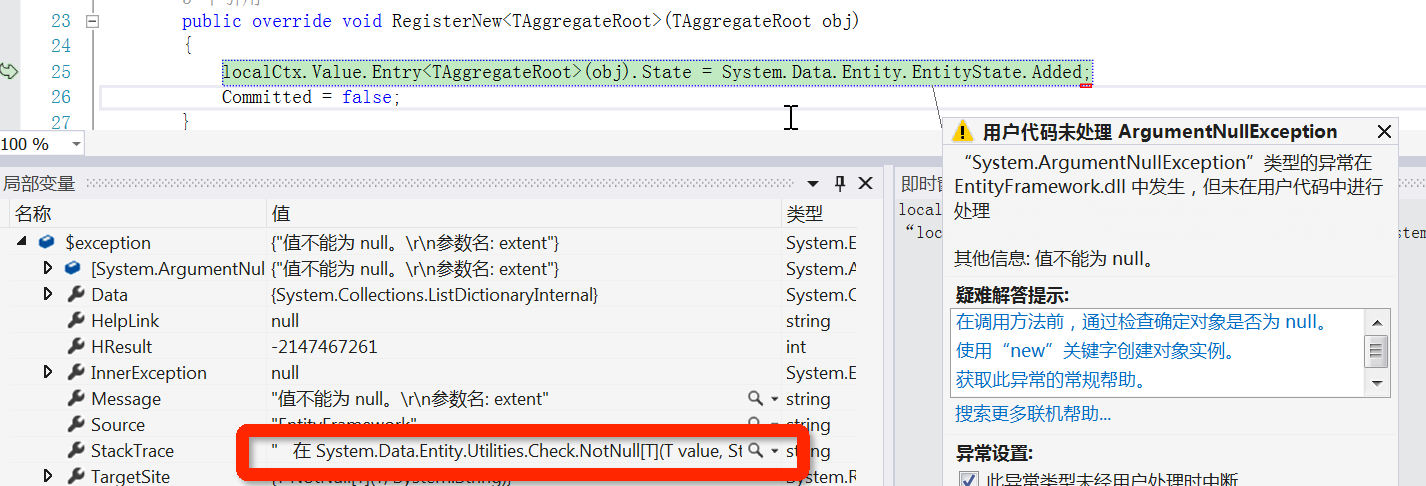The width and height of the screenshot is (1426, 486).
Task: Toggle the 此异常类型未经用户处理时中断 checkbox
Action: [x=968, y=480]
